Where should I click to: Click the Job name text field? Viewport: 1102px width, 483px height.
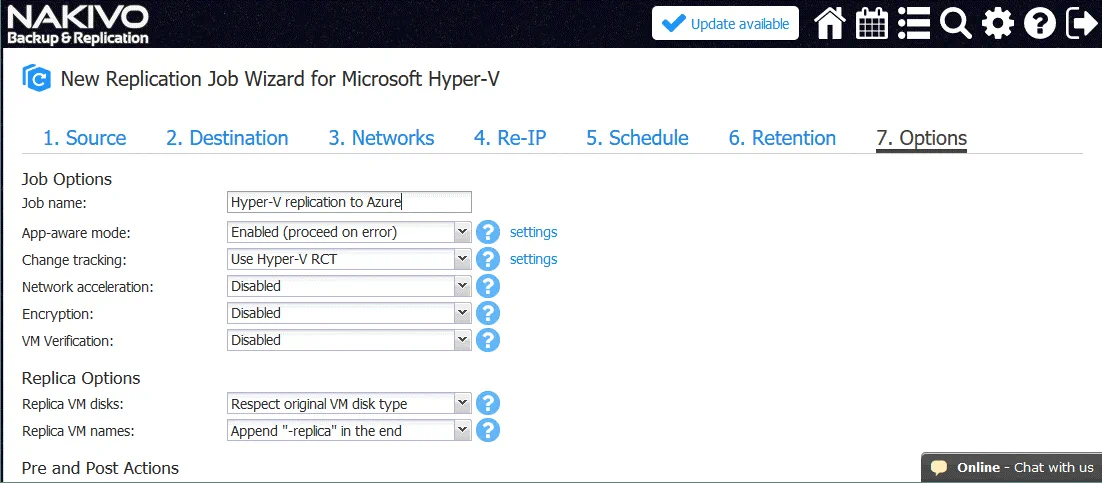(x=349, y=202)
